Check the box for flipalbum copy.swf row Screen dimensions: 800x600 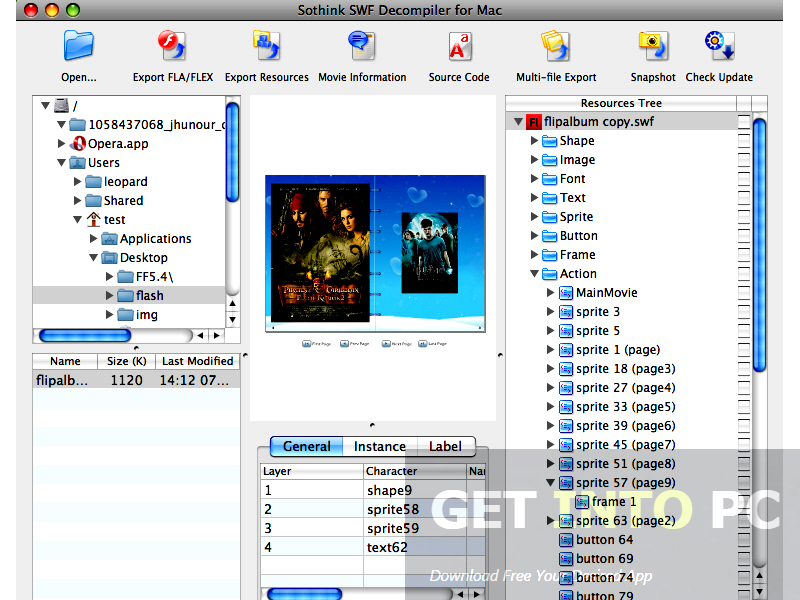[743, 122]
